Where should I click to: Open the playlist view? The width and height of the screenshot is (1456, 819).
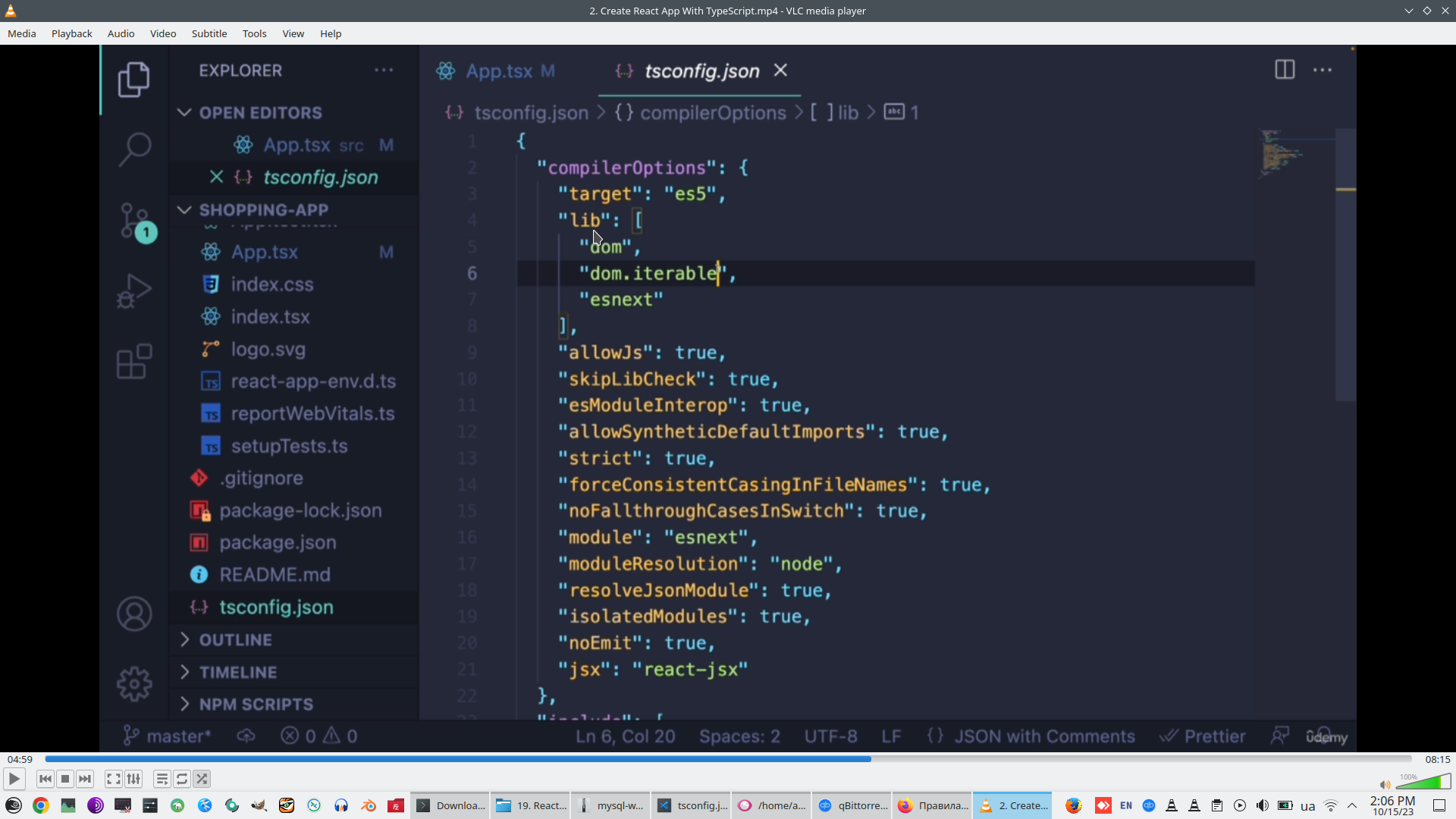pyautogui.click(x=162, y=779)
